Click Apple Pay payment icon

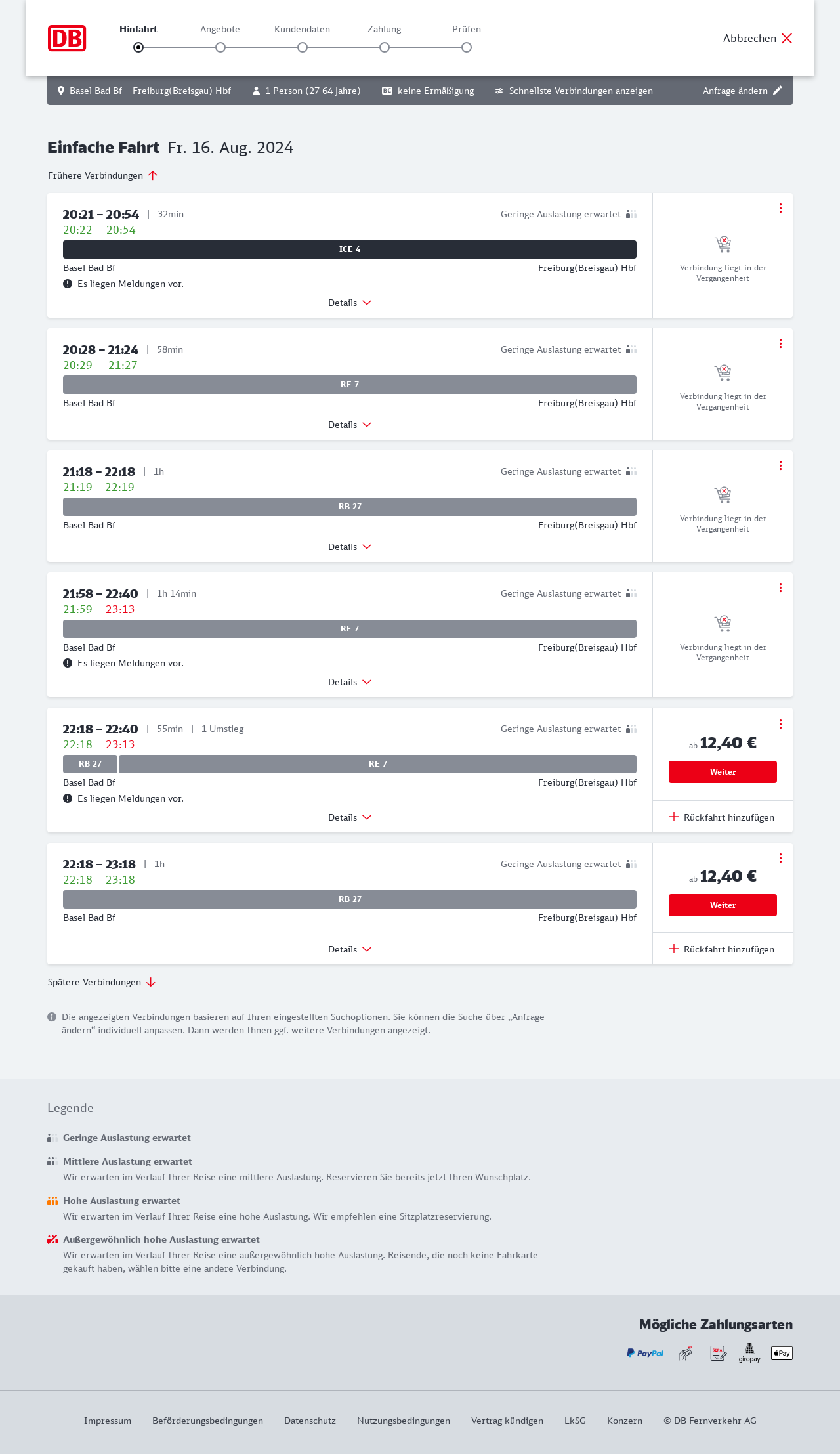coord(782,1353)
